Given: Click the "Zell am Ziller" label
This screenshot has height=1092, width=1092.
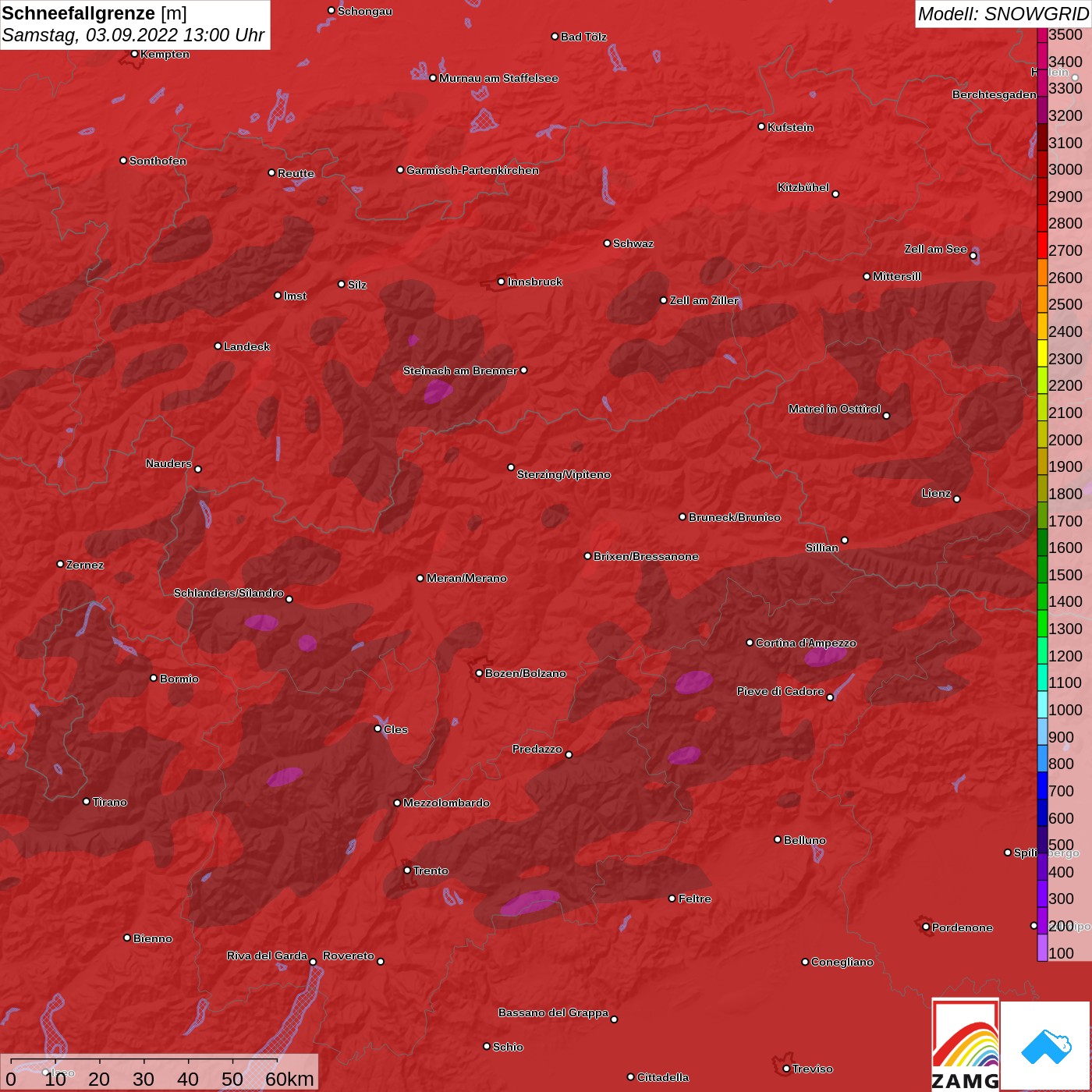Looking at the screenshot, I should 704,300.
